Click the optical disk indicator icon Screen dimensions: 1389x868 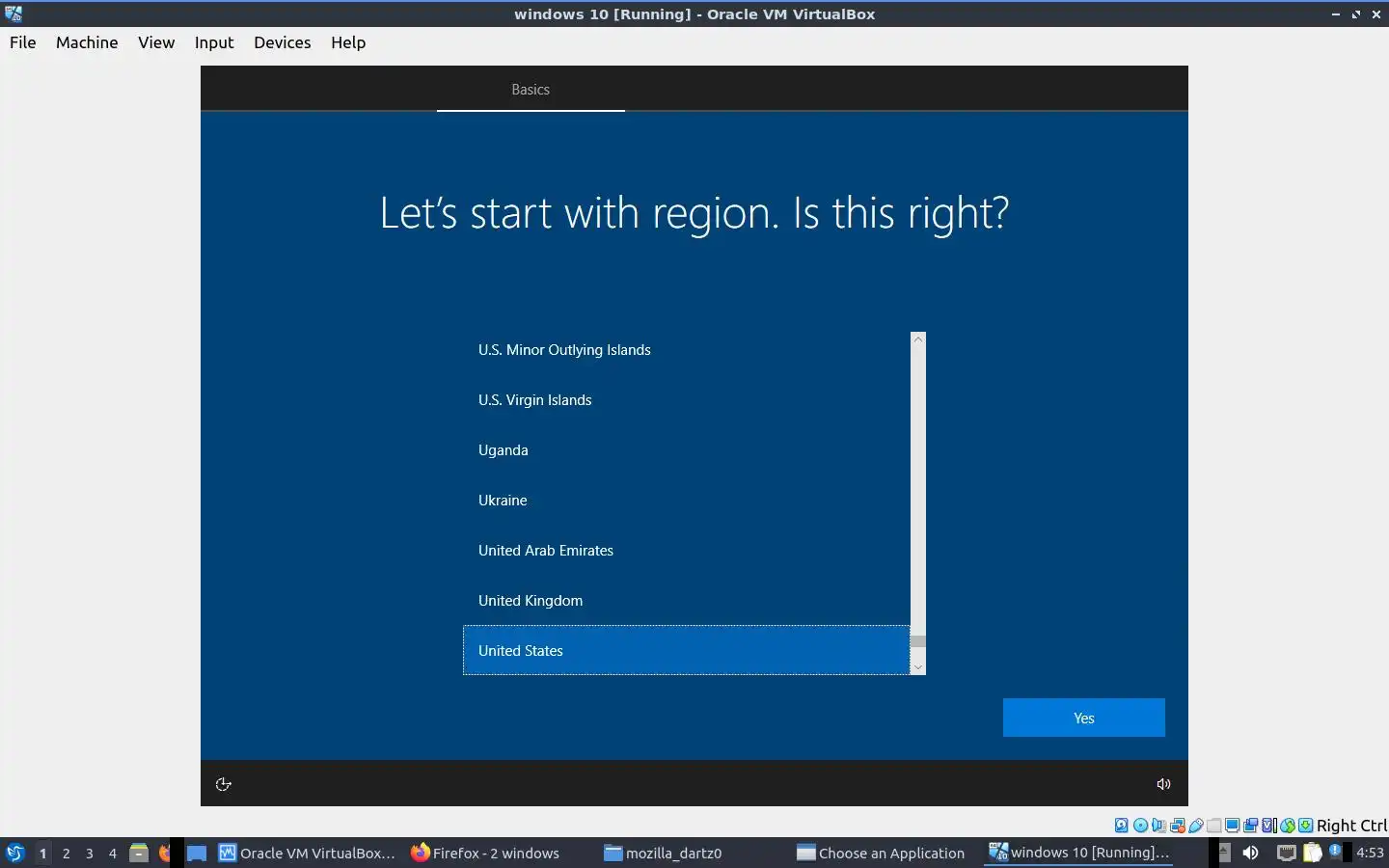pyautogui.click(x=1140, y=826)
